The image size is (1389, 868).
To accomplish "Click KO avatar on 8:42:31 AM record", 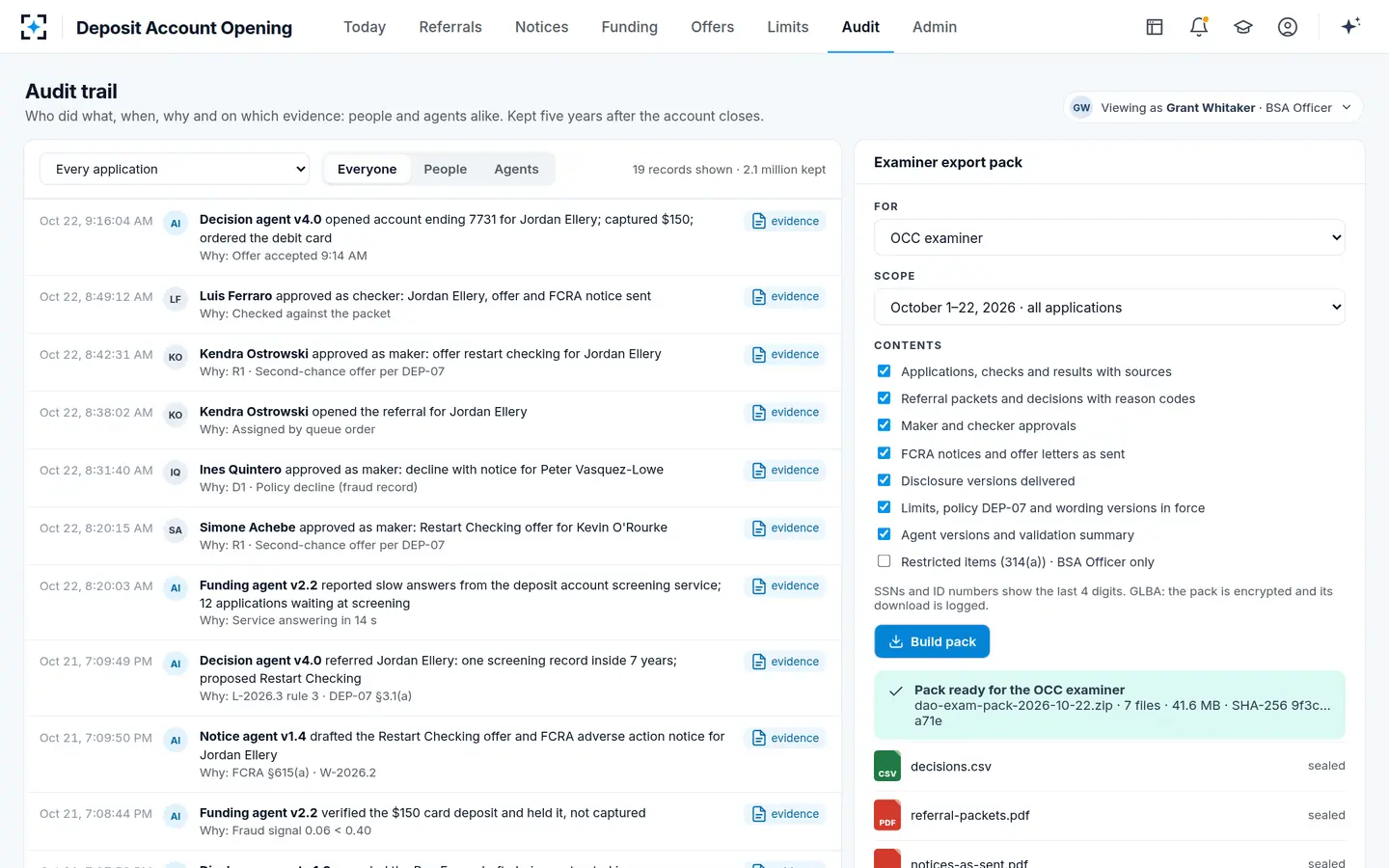I will [176, 357].
